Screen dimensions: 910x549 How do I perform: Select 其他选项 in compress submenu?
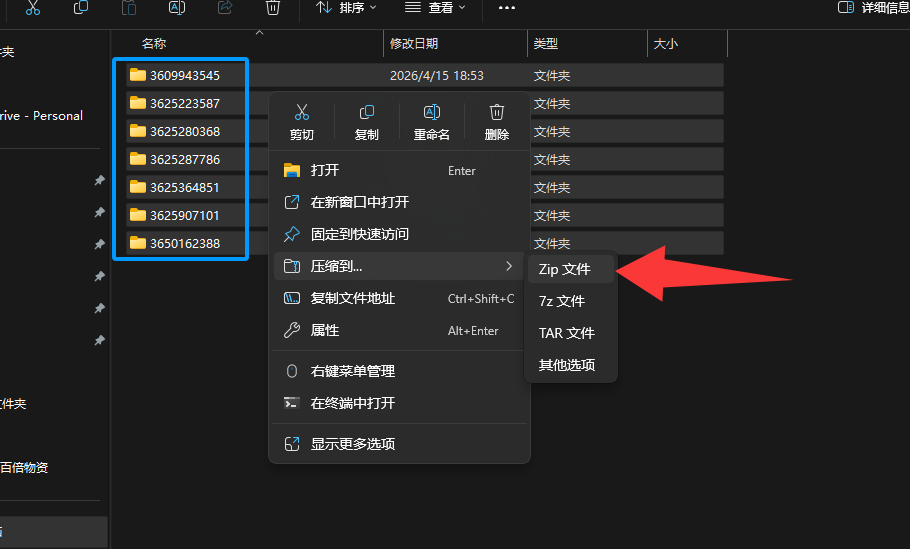[x=571, y=365]
